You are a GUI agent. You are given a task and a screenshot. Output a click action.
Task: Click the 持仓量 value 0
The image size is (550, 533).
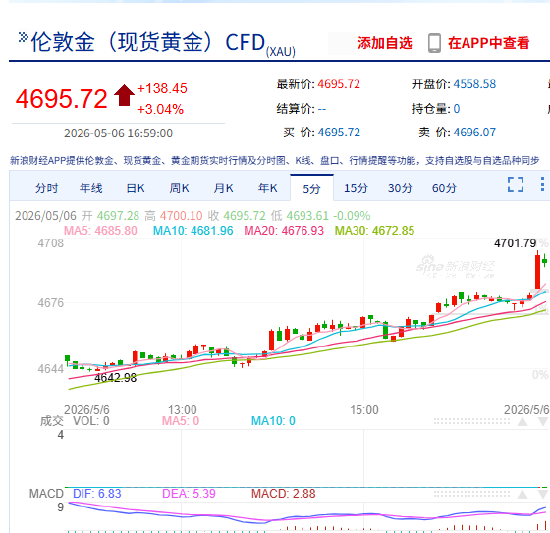(x=457, y=109)
